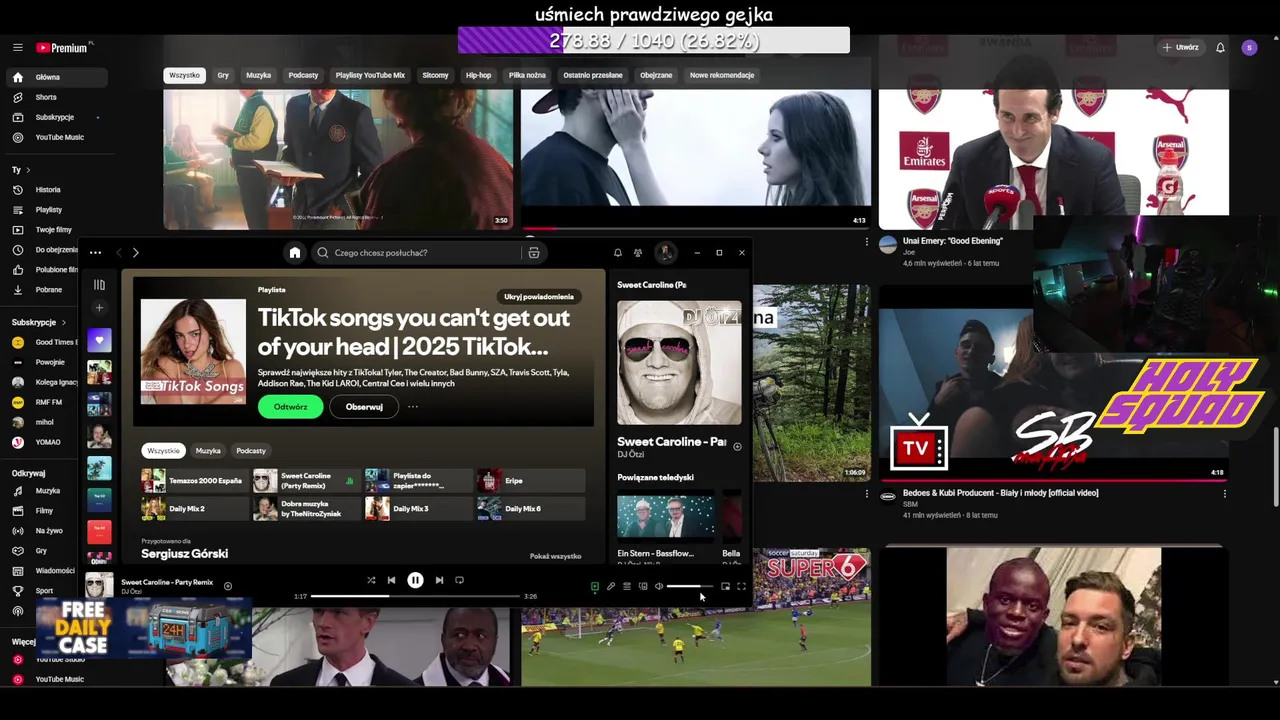The height and width of the screenshot is (720, 1280).
Task: Click Pokaż wszystko link
Action: pos(555,556)
